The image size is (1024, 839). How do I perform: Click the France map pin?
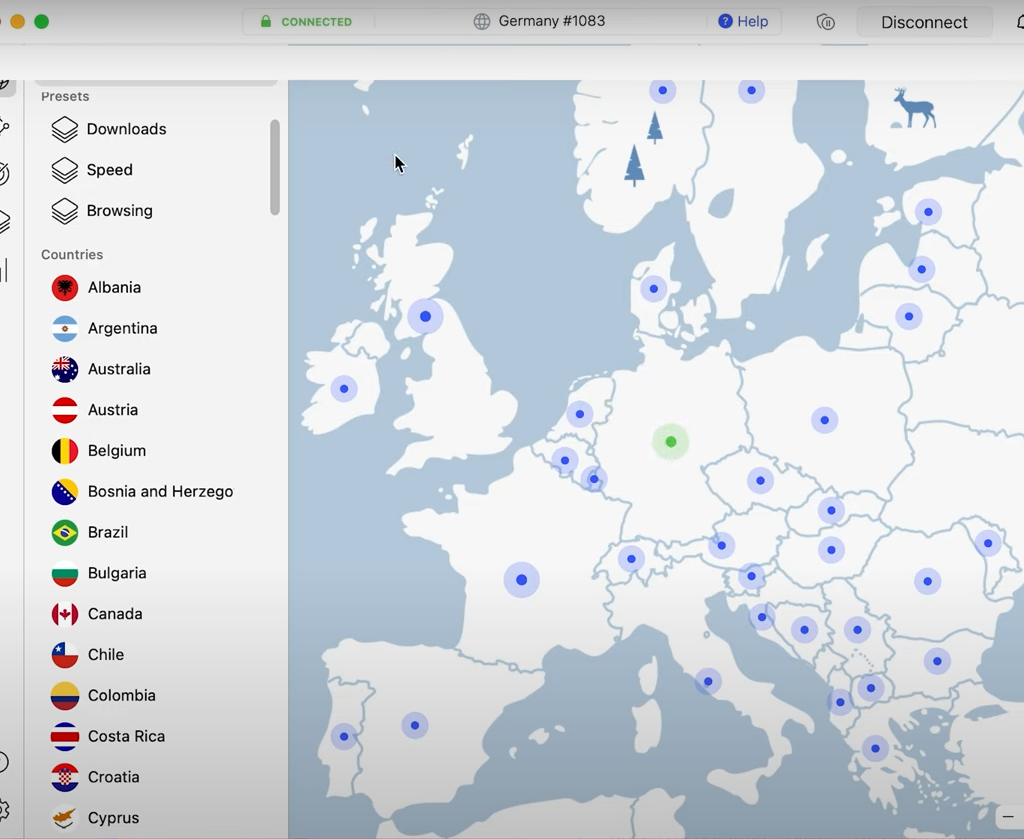pyautogui.click(x=521, y=580)
